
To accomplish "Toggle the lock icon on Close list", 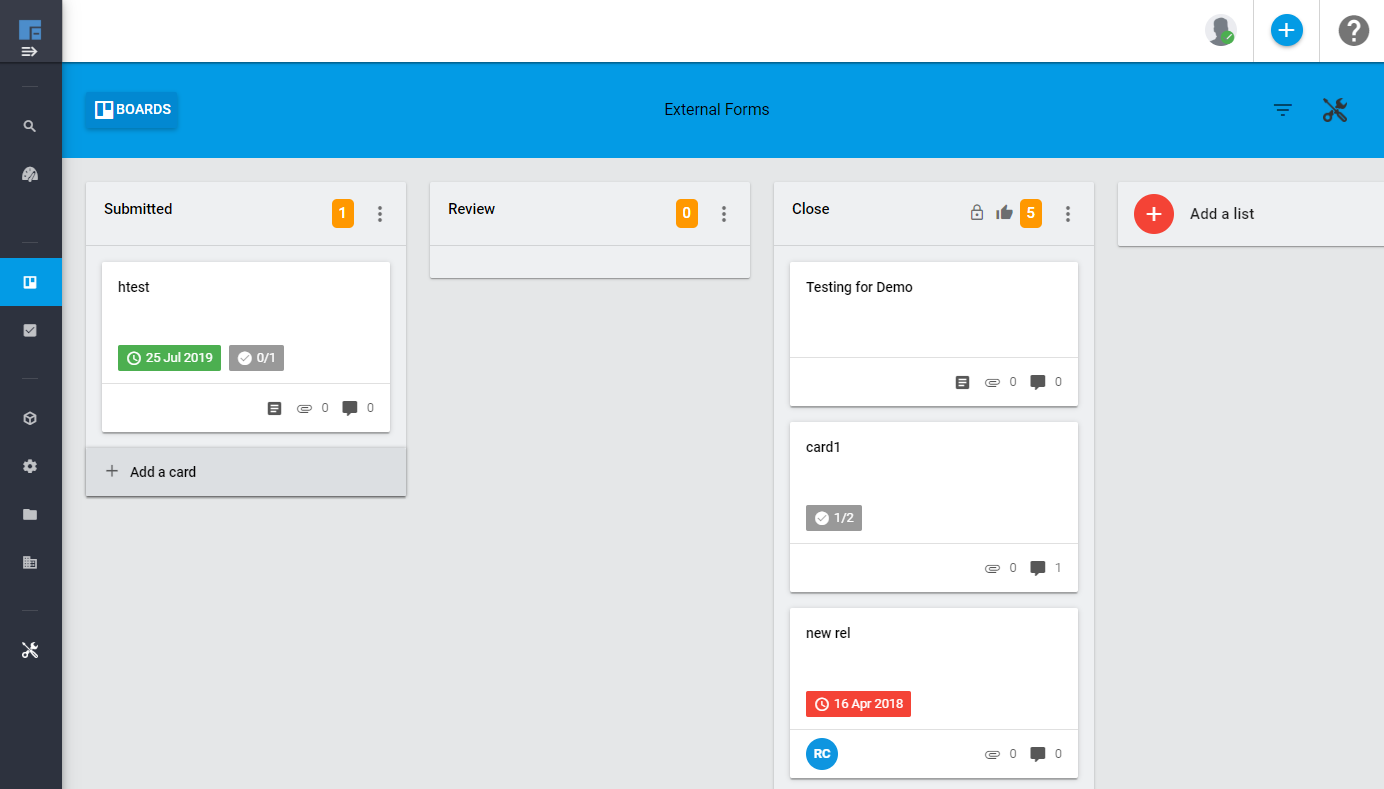I will (977, 213).
